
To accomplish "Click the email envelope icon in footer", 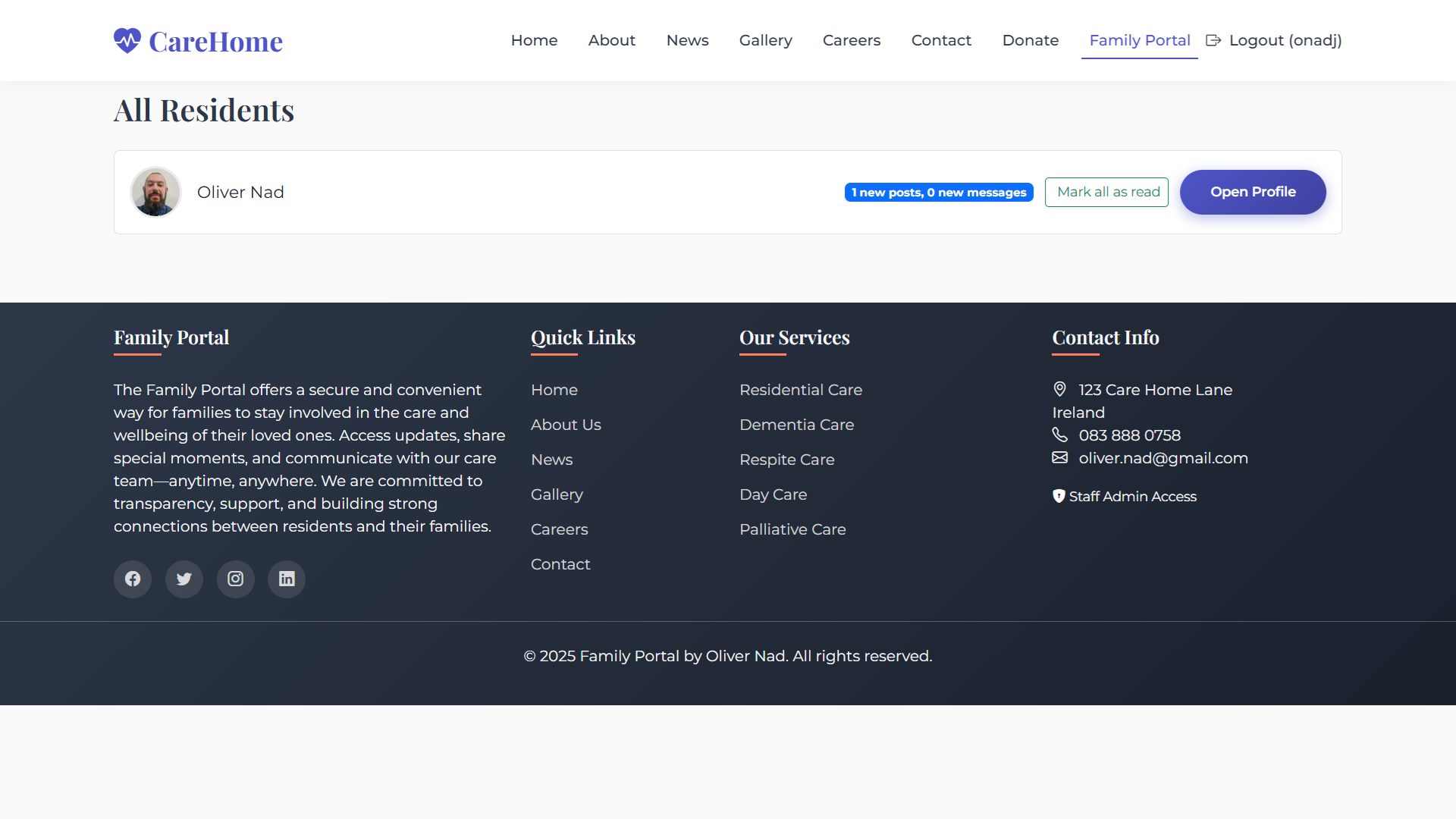I will pos(1059,457).
